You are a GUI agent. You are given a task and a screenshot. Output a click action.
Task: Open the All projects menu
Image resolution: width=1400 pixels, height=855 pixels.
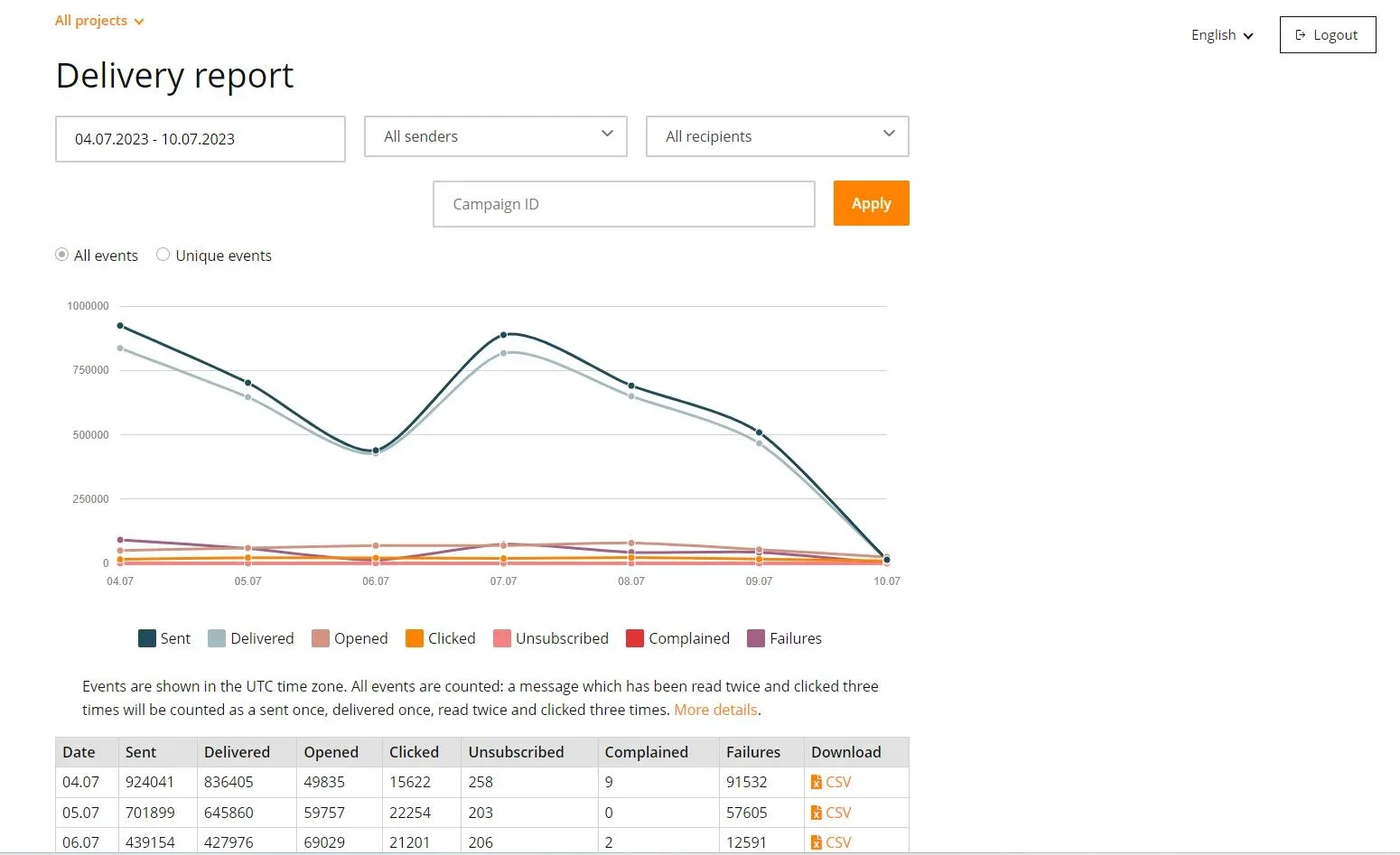99,21
